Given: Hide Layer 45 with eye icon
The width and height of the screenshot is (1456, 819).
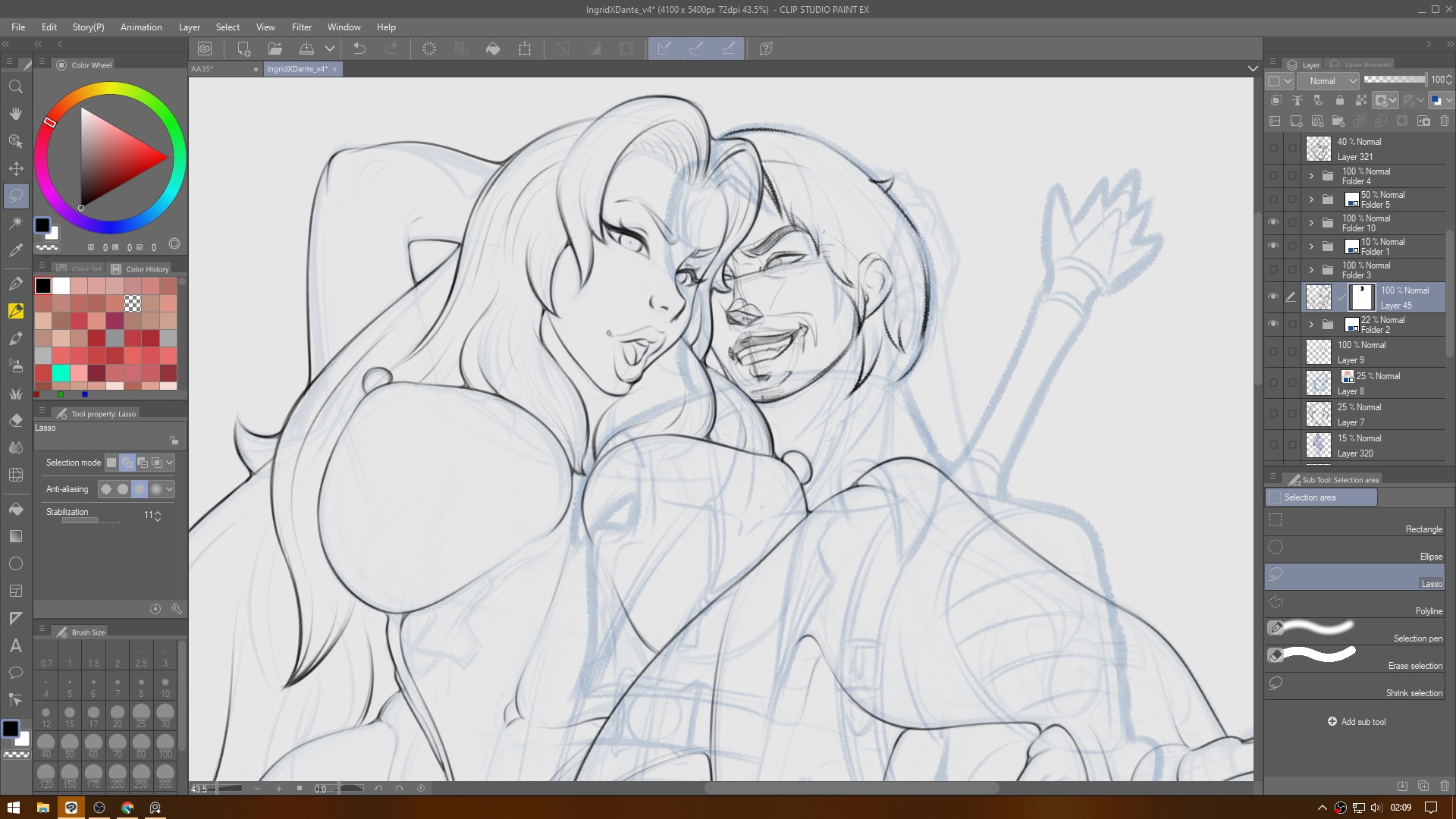Looking at the screenshot, I should [x=1273, y=297].
